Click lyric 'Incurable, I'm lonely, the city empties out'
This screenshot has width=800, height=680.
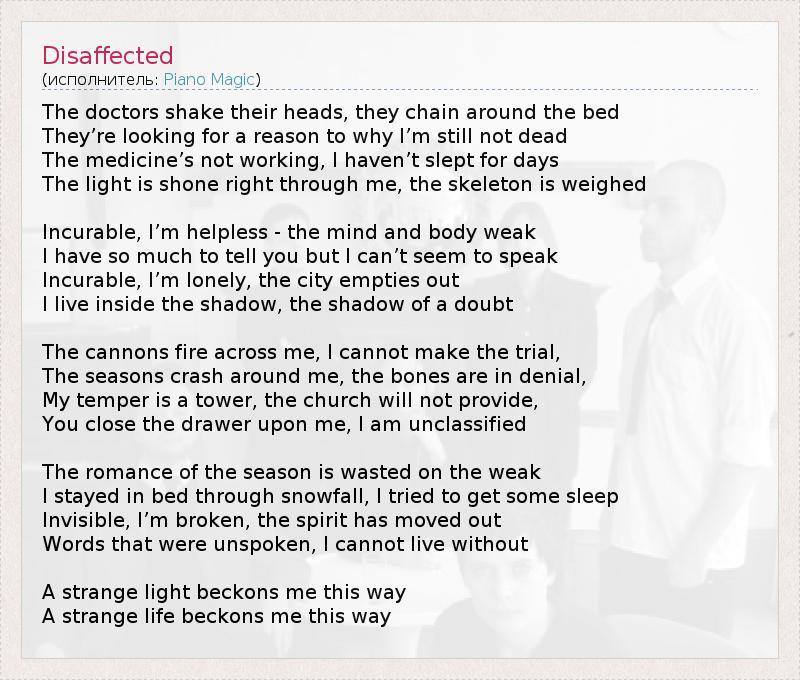coord(251,280)
